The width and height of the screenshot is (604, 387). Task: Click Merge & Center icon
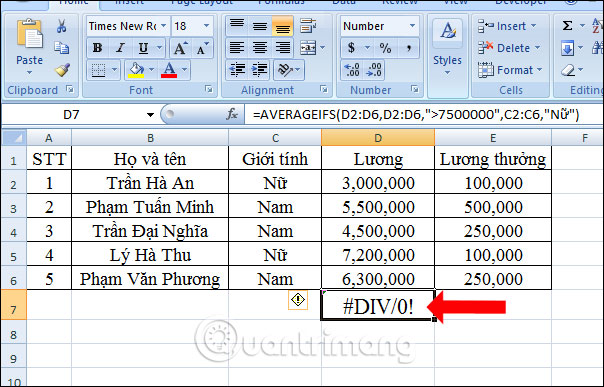point(309,48)
